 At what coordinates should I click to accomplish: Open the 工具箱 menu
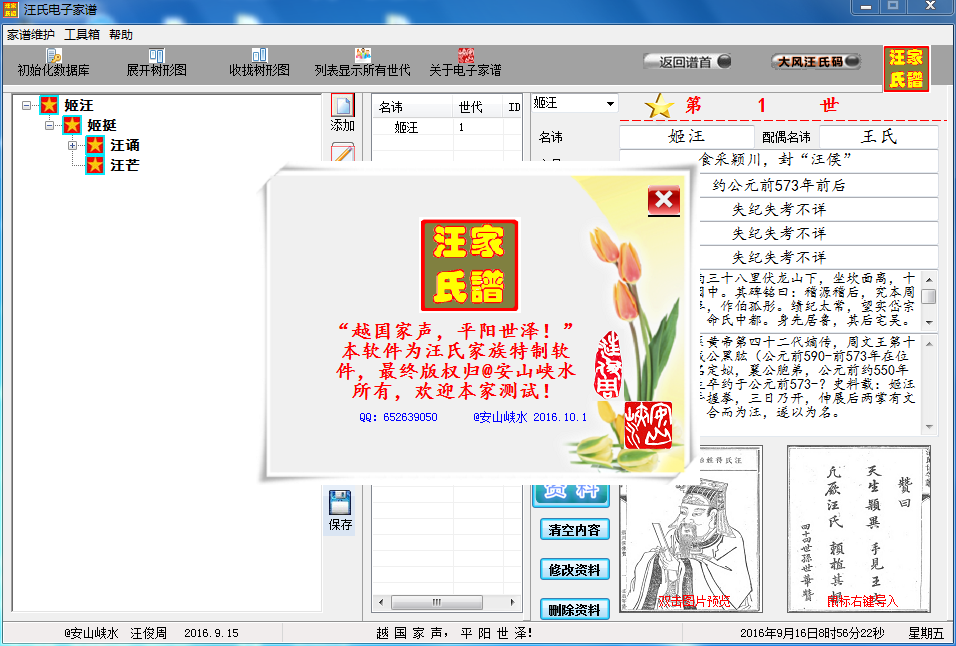point(82,34)
